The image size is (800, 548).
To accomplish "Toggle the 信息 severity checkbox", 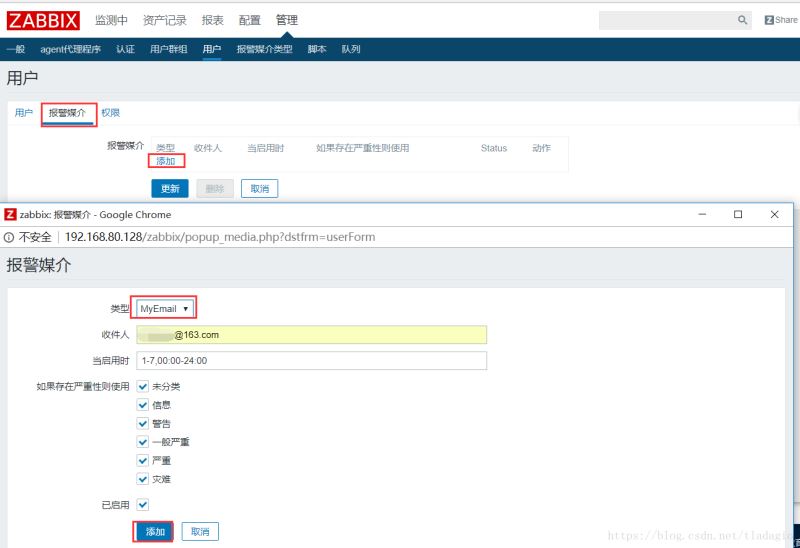I will pos(143,405).
